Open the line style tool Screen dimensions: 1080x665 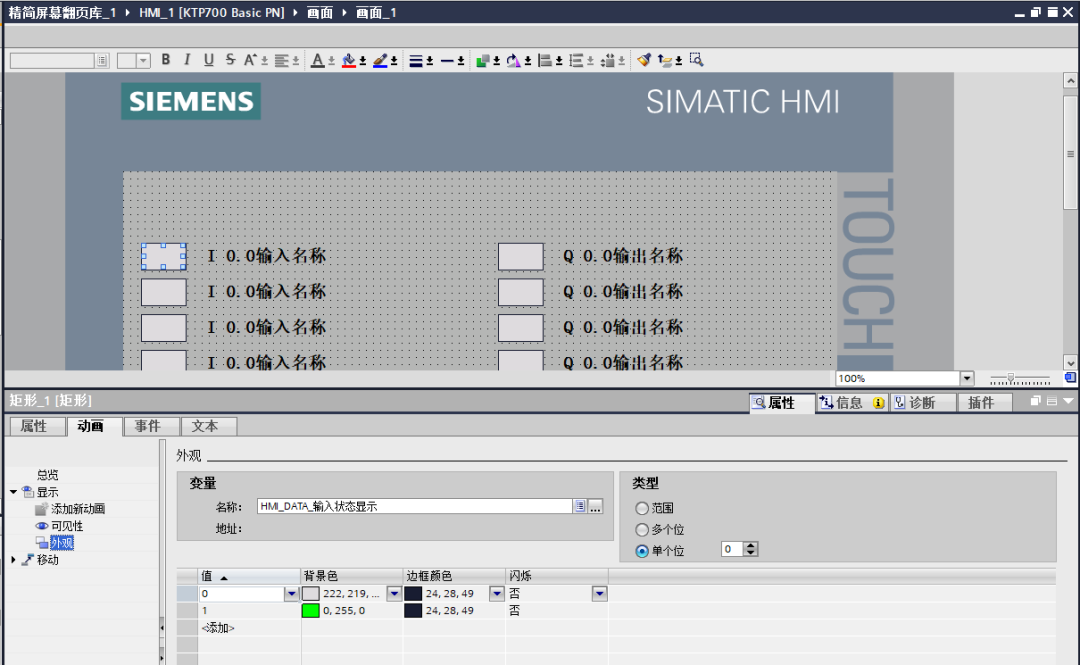pyautogui.click(x=447, y=61)
